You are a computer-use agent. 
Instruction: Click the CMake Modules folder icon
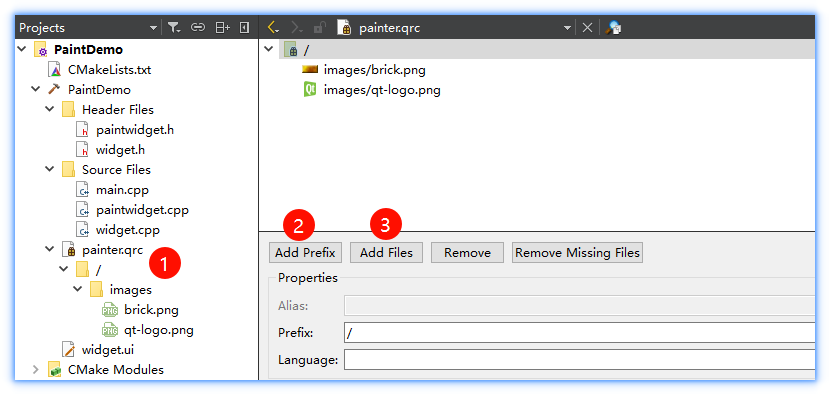click(55, 370)
